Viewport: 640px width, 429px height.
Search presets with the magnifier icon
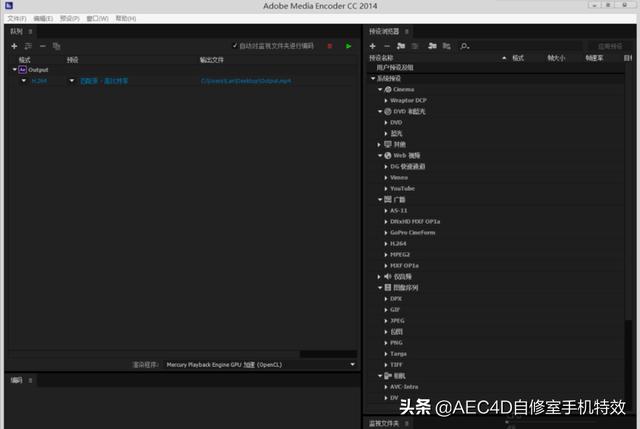tap(464, 46)
